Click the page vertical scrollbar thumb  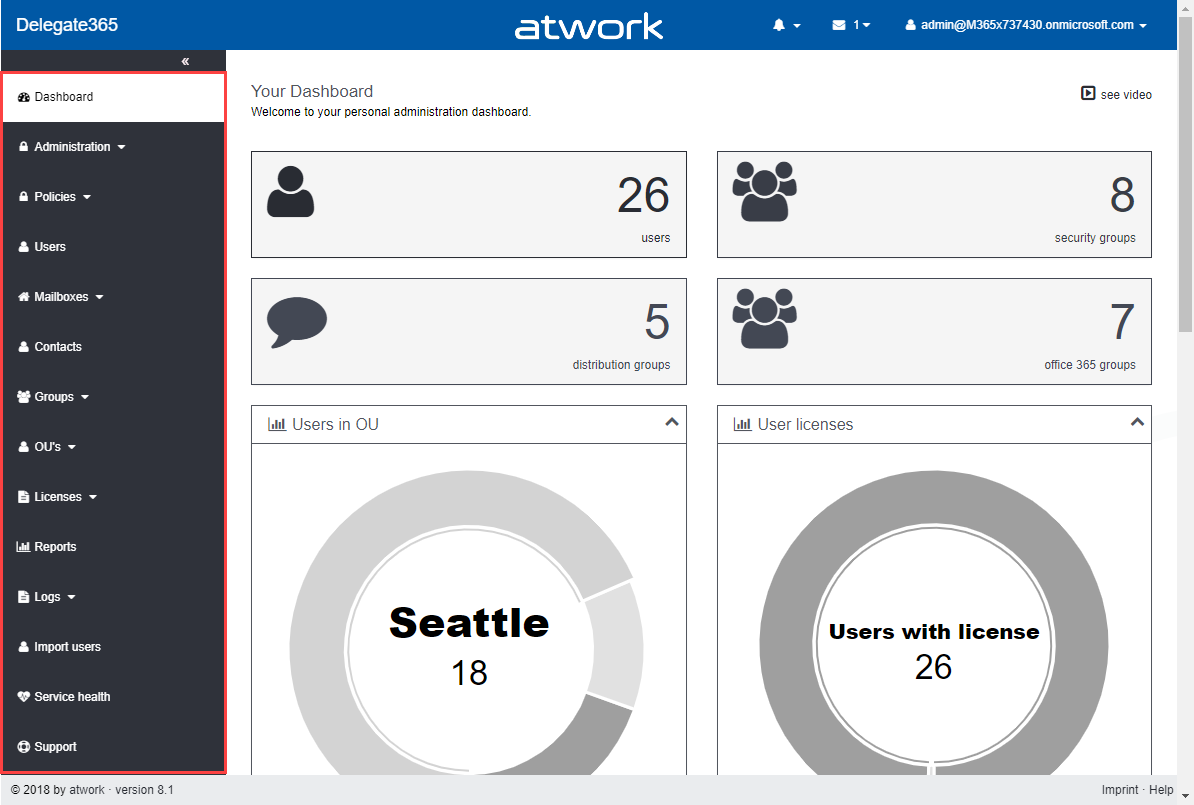[1185, 174]
